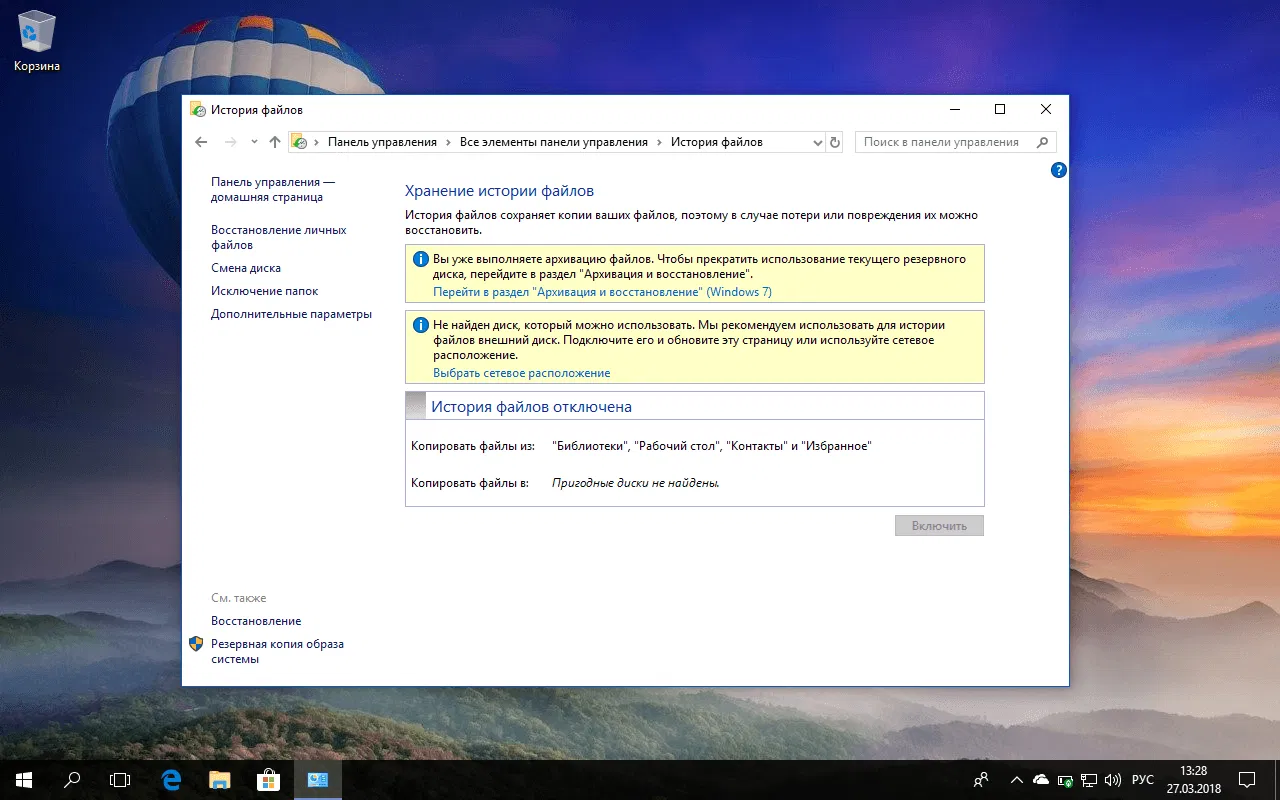
Task: Open OneDrive cloud icon in the system tray
Action: pos(1040,779)
